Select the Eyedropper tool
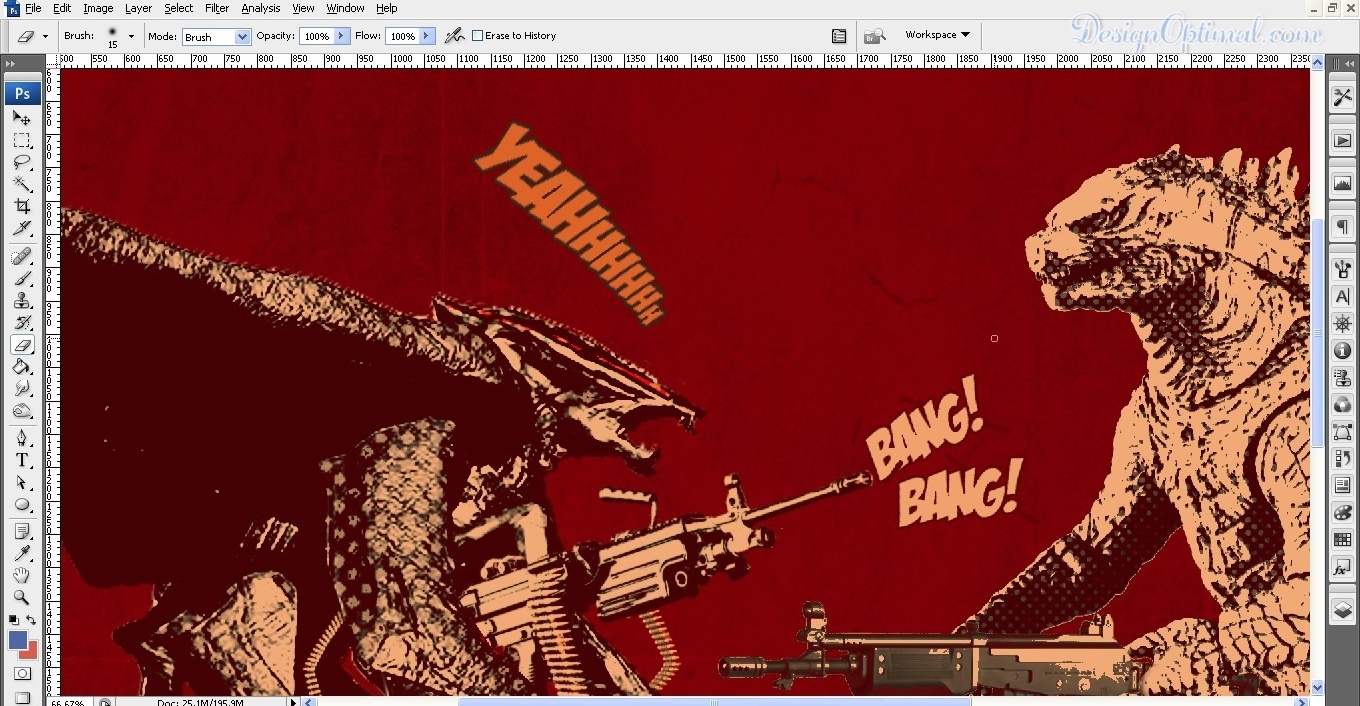 point(22,553)
